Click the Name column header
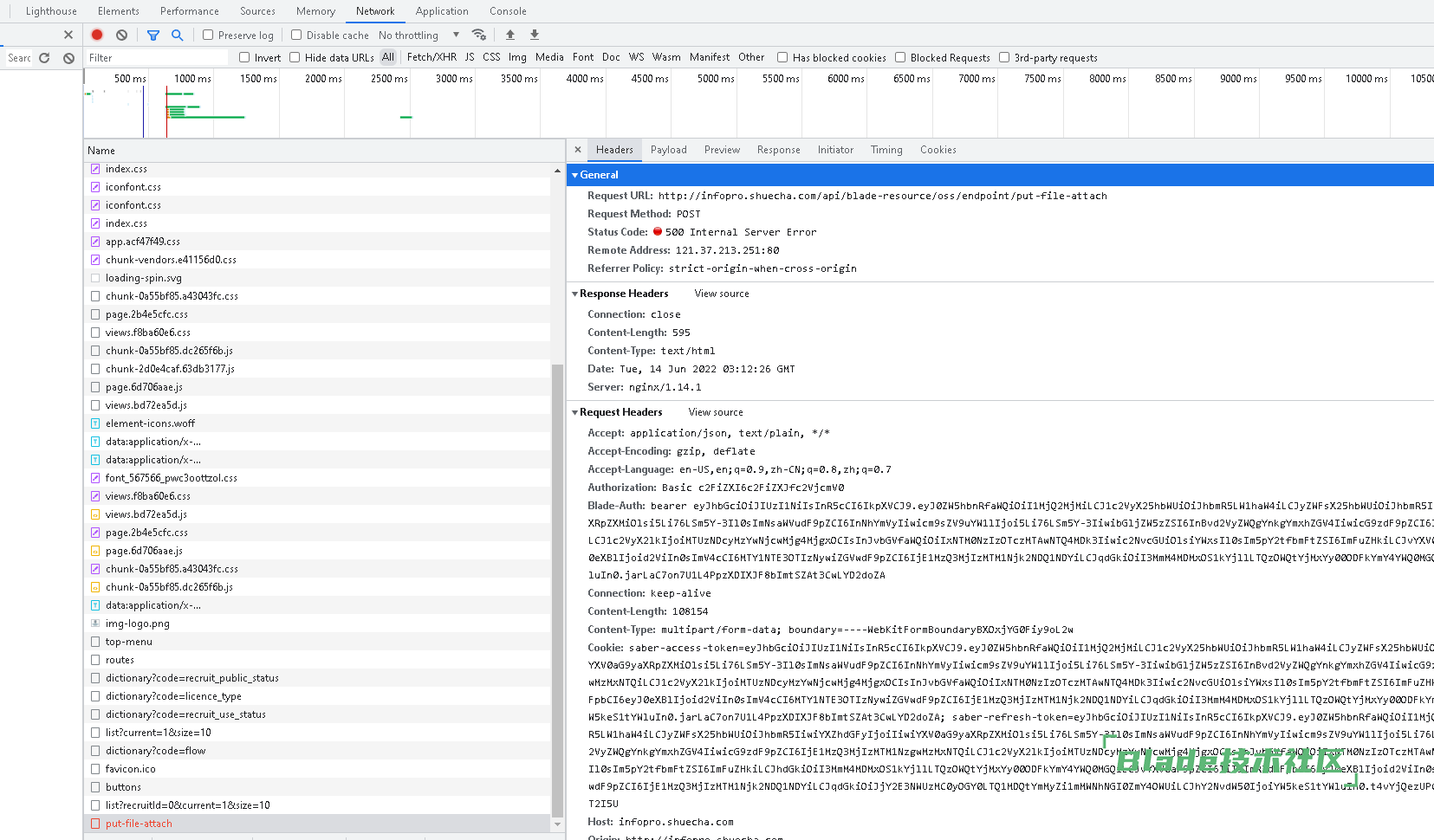This screenshot has width=1434, height=840. point(101,151)
